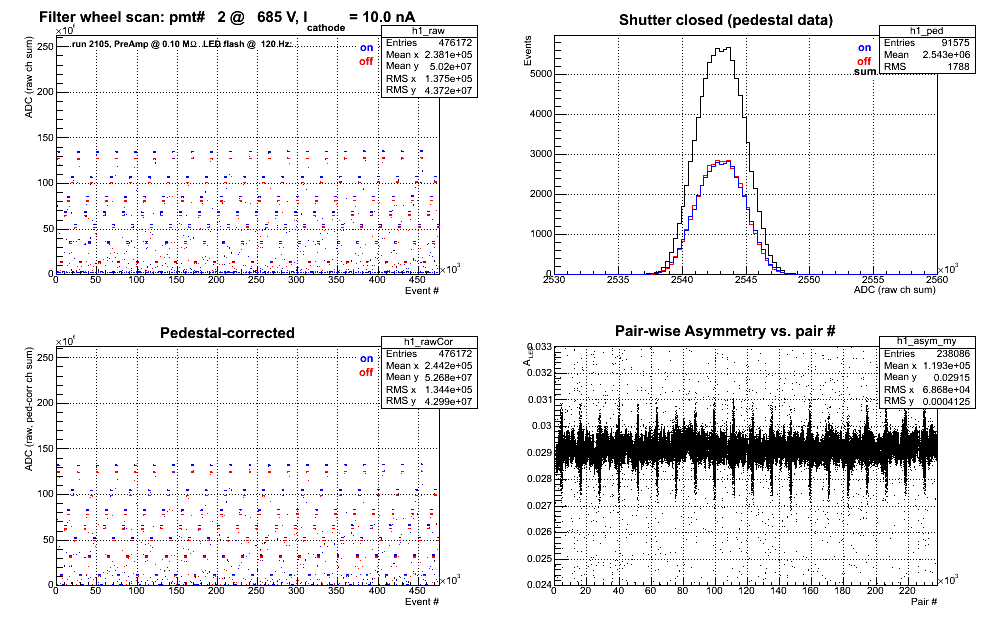Click the 'Pair #' x-axis label

coord(924,602)
